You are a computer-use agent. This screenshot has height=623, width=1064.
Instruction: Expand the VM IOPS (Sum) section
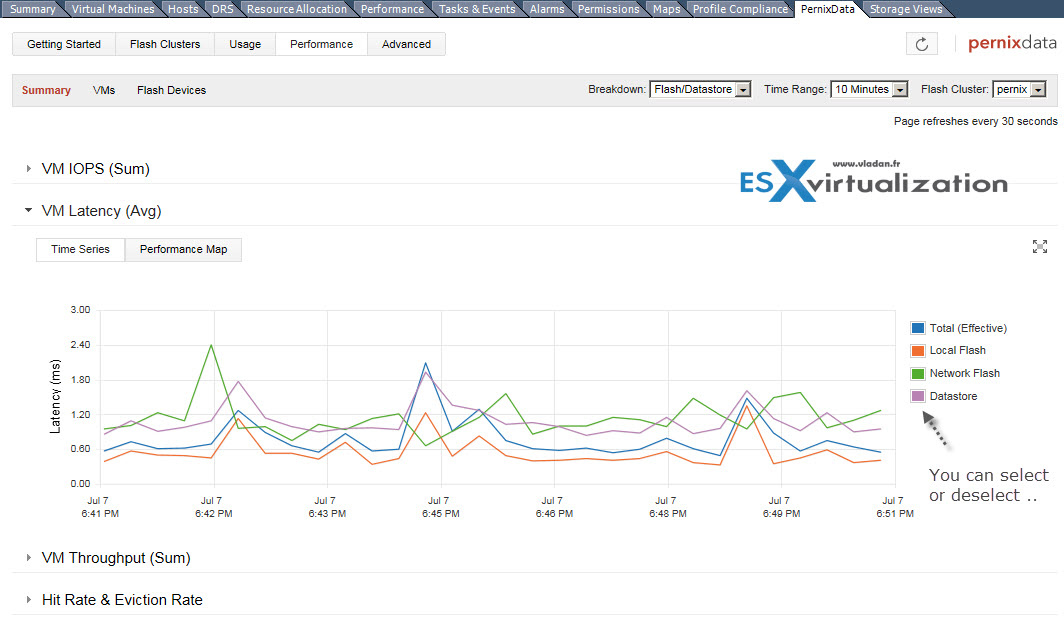tap(28, 168)
